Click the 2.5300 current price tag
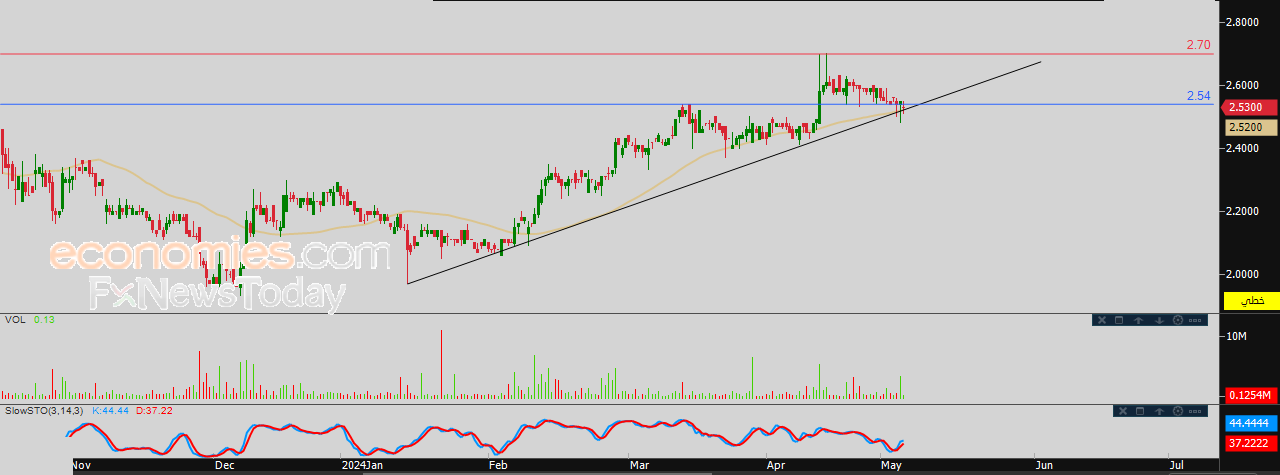 pos(1252,108)
